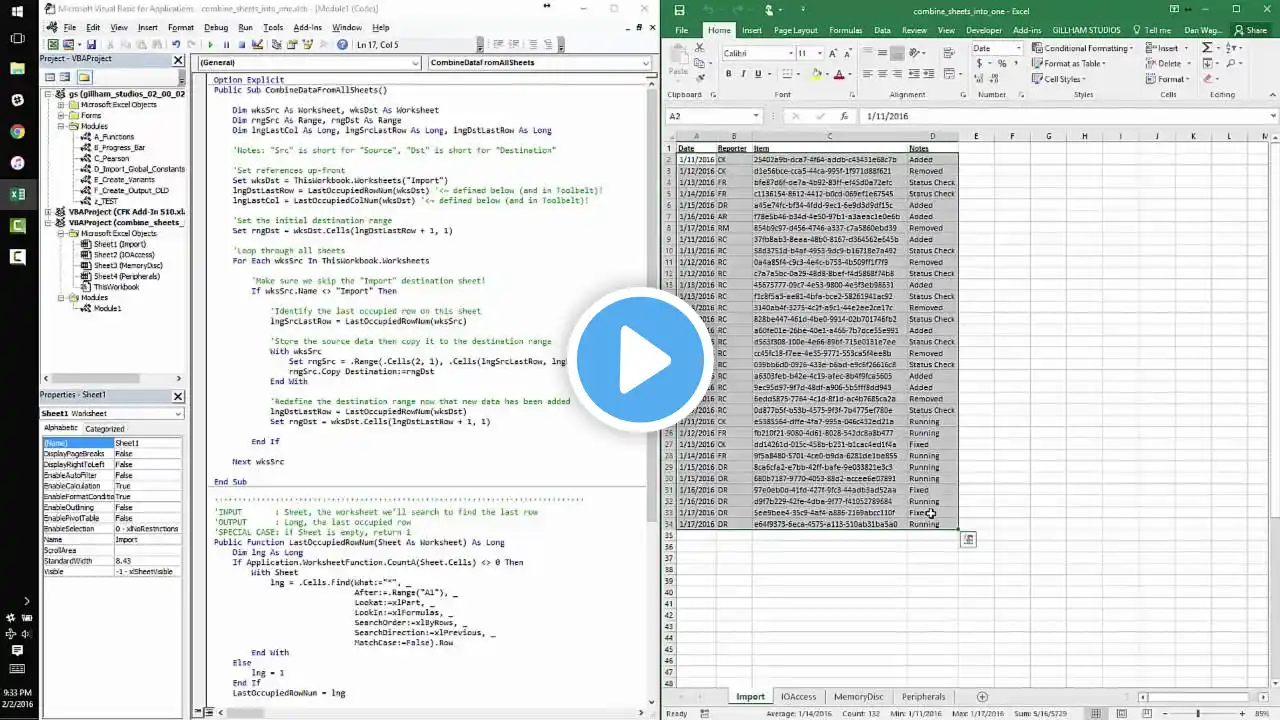This screenshot has width=1280, height=720.
Task: Toggle Bold formatting in the Excel ribbon
Action: tap(728, 74)
